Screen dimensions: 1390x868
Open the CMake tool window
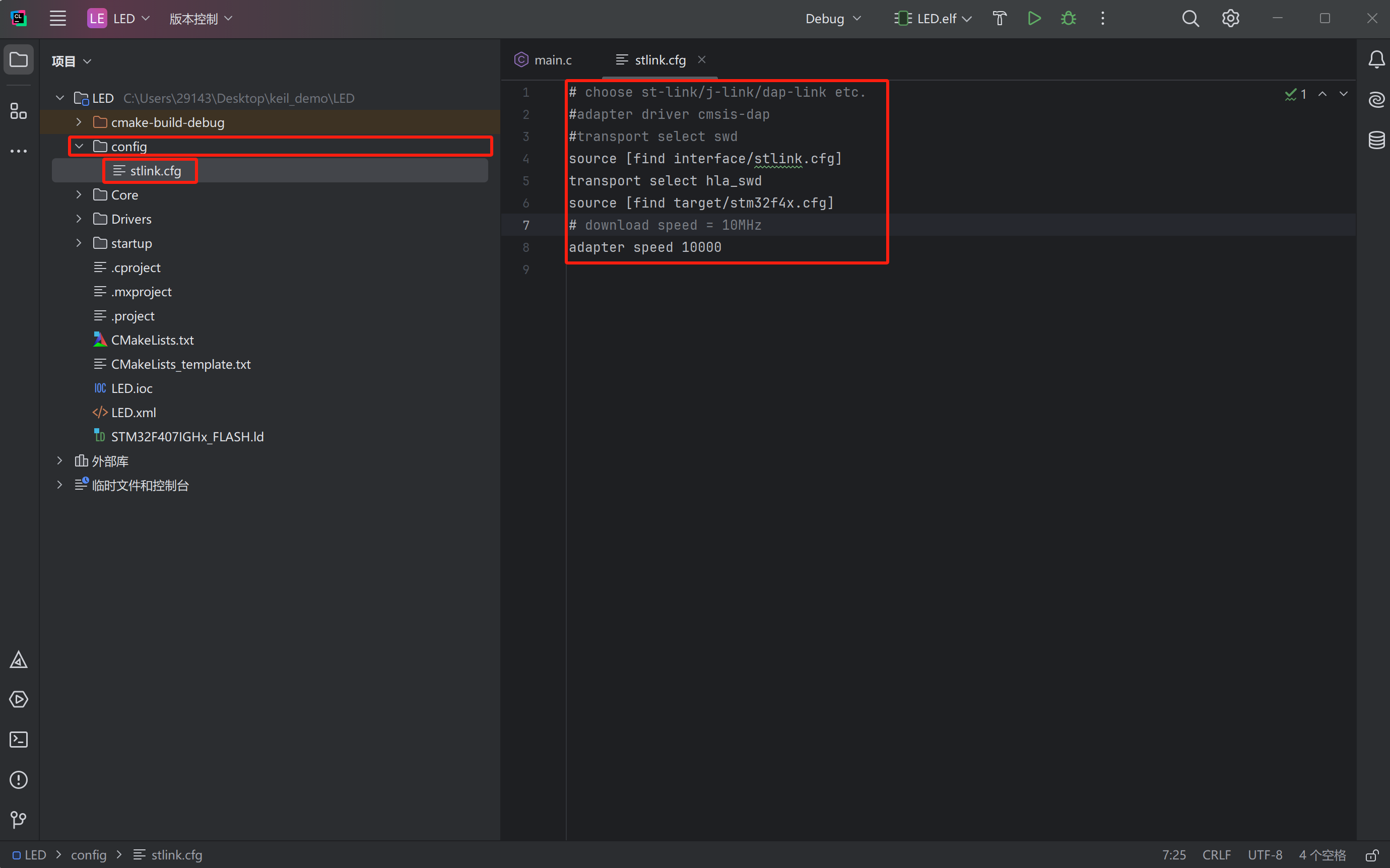(x=18, y=659)
